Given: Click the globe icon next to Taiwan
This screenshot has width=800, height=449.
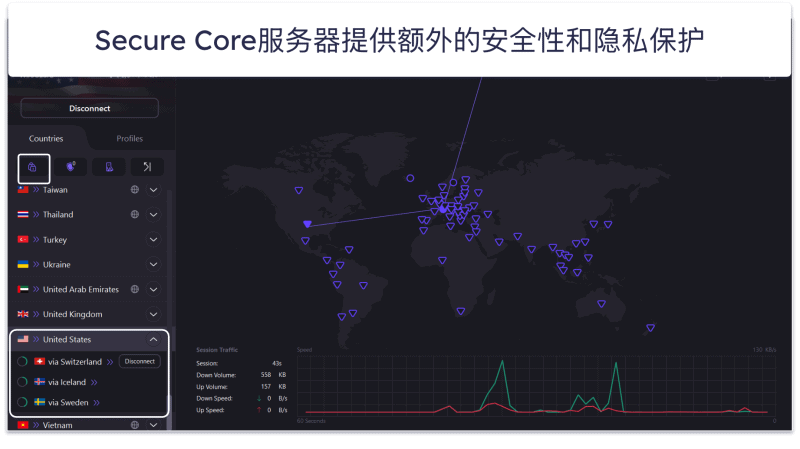Looking at the screenshot, I should point(135,189).
